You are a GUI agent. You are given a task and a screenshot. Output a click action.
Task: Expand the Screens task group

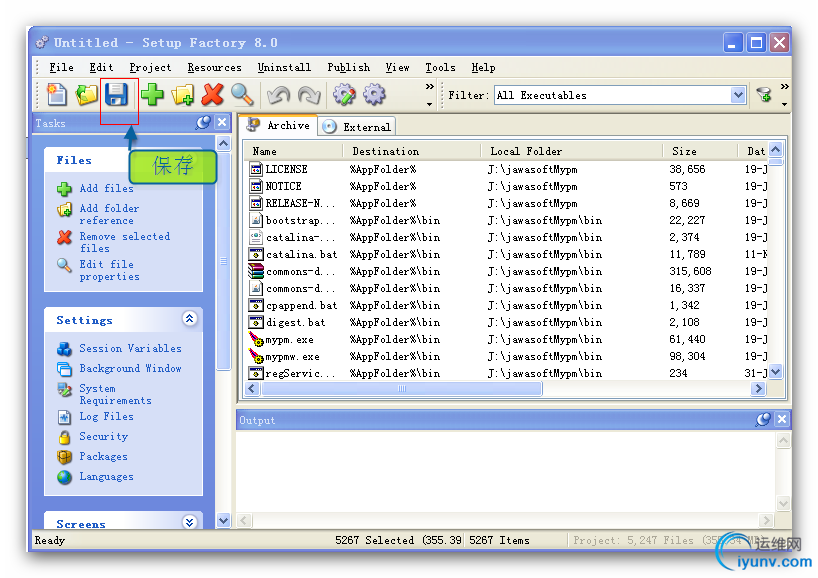pos(190,522)
